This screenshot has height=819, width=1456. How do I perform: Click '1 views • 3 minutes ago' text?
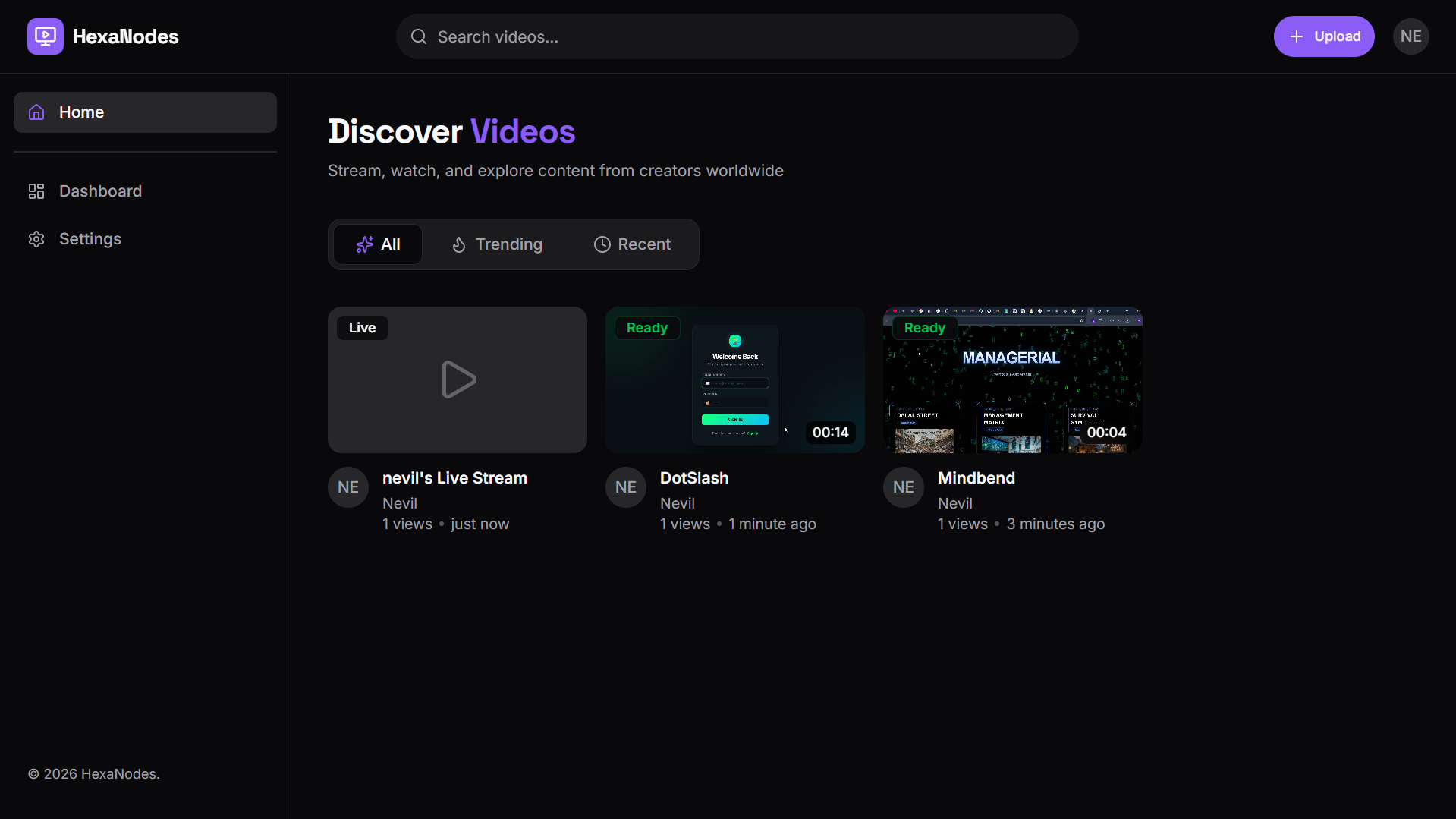[1021, 524]
